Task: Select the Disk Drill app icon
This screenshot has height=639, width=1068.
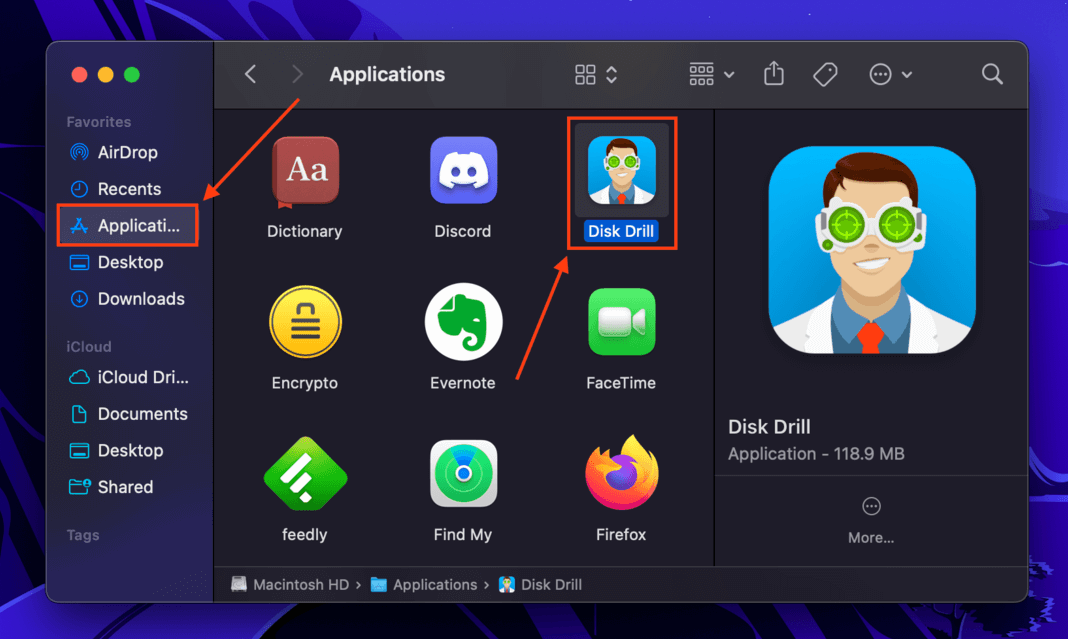Action: point(622,170)
